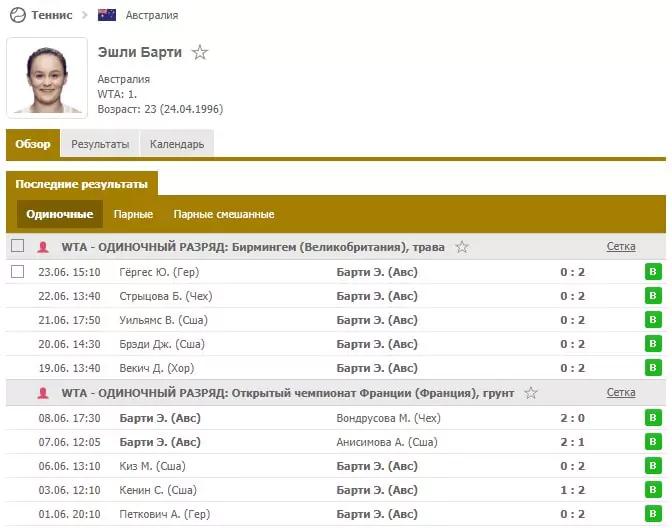Tick the checkbox in Бирмингем tournament header

tap(18, 246)
